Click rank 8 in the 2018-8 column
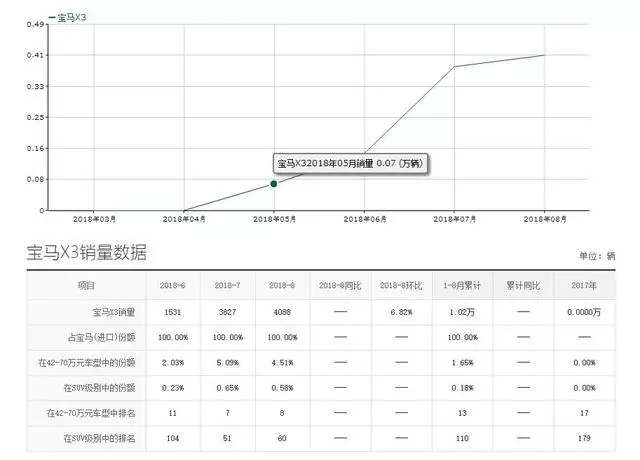640x460 pixels. click(282, 413)
